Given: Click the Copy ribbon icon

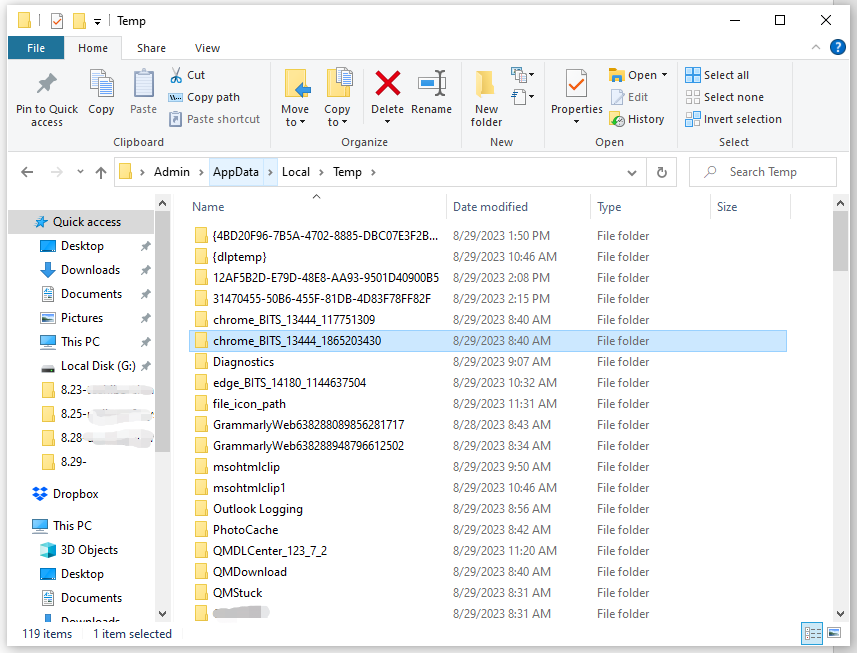Looking at the screenshot, I should (x=101, y=83).
